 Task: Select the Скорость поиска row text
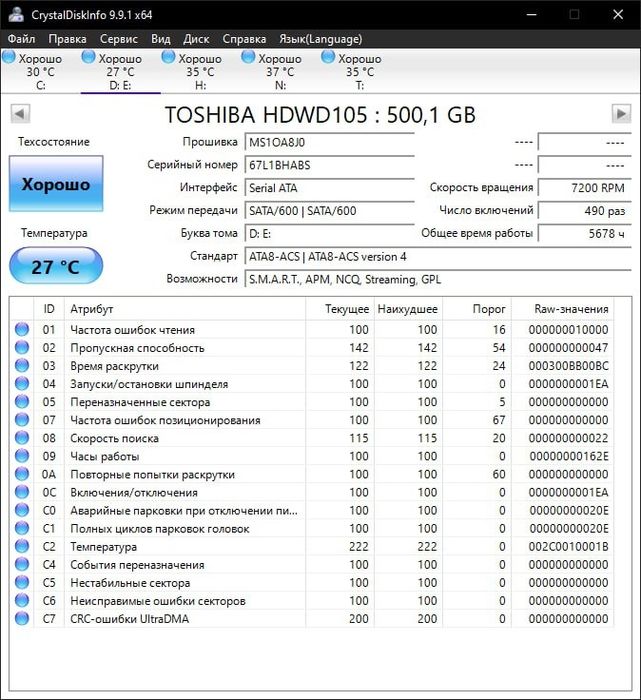point(114,438)
